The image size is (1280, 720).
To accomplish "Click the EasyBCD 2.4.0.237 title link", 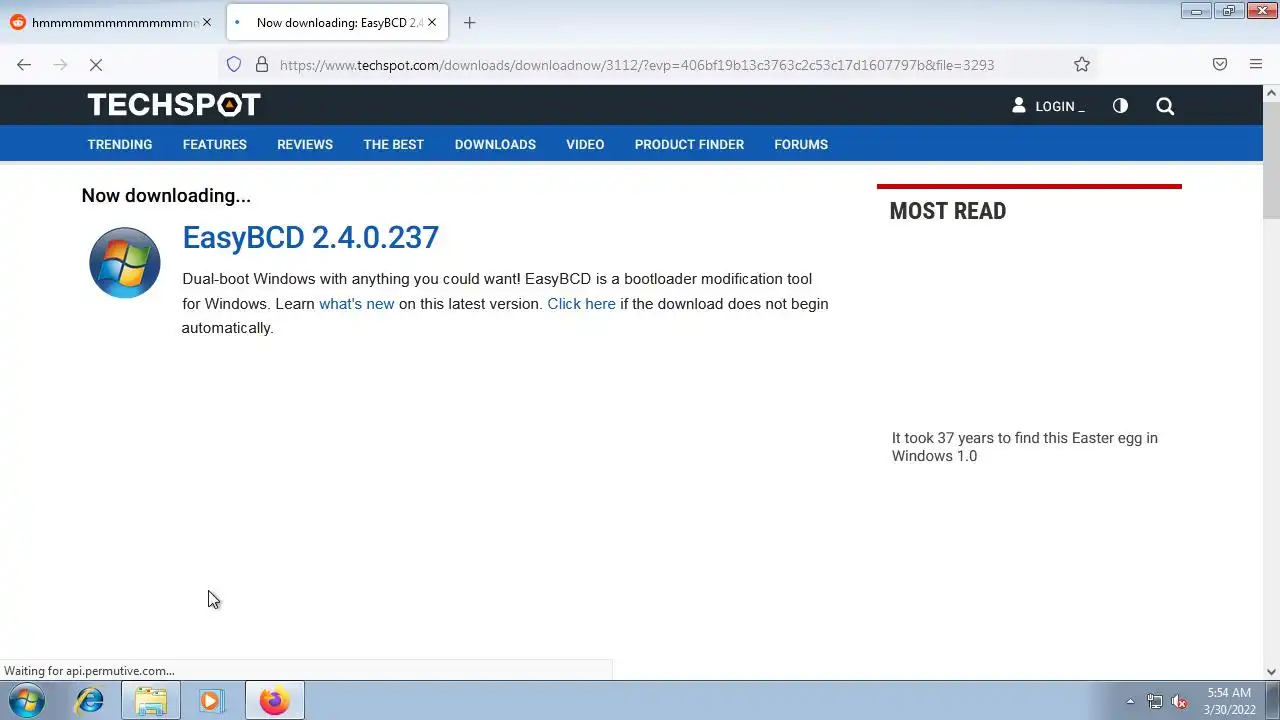I will 310,237.
